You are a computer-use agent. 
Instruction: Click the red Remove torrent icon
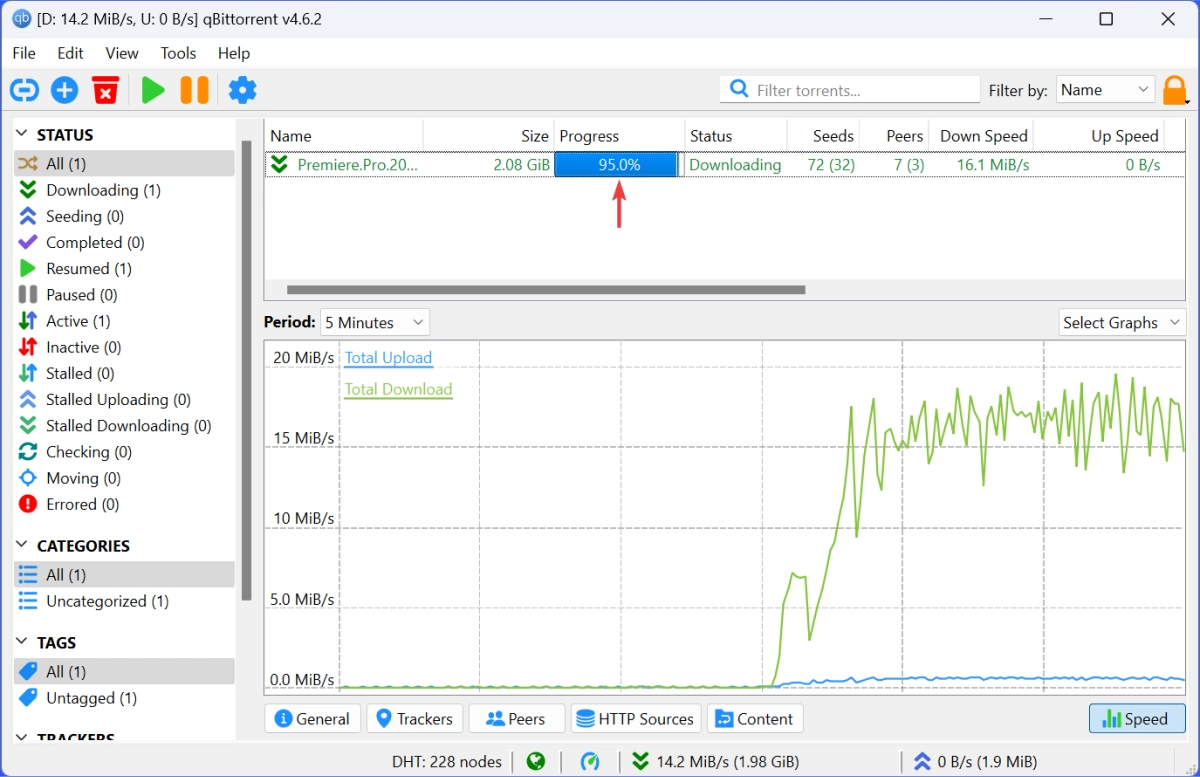click(105, 90)
